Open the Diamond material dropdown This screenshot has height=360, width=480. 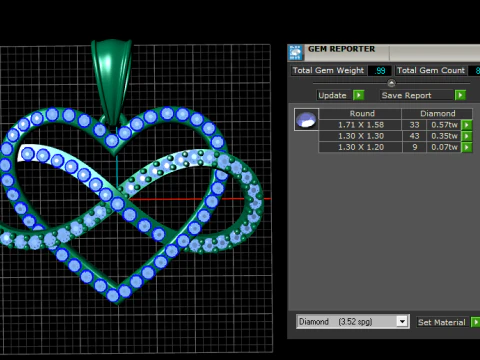click(402, 322)
